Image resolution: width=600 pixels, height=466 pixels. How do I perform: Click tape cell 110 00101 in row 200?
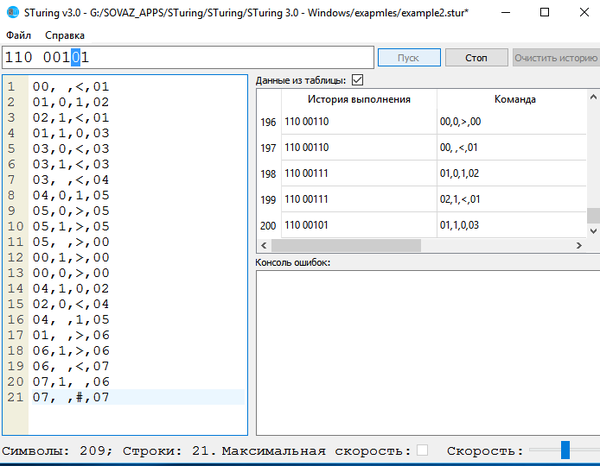[x=359, y=225]
